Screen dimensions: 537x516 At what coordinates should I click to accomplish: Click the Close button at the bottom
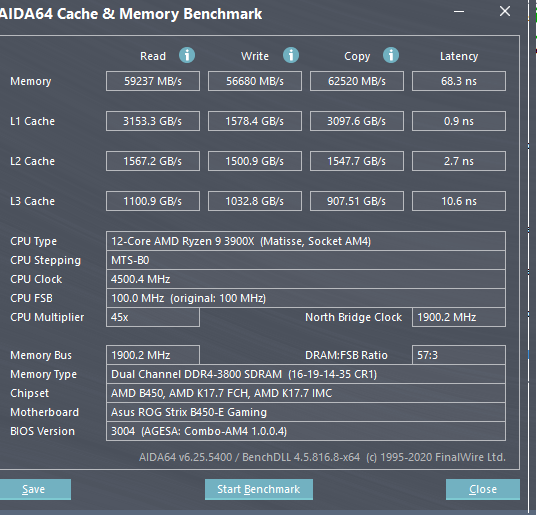(x=483, y=489)
